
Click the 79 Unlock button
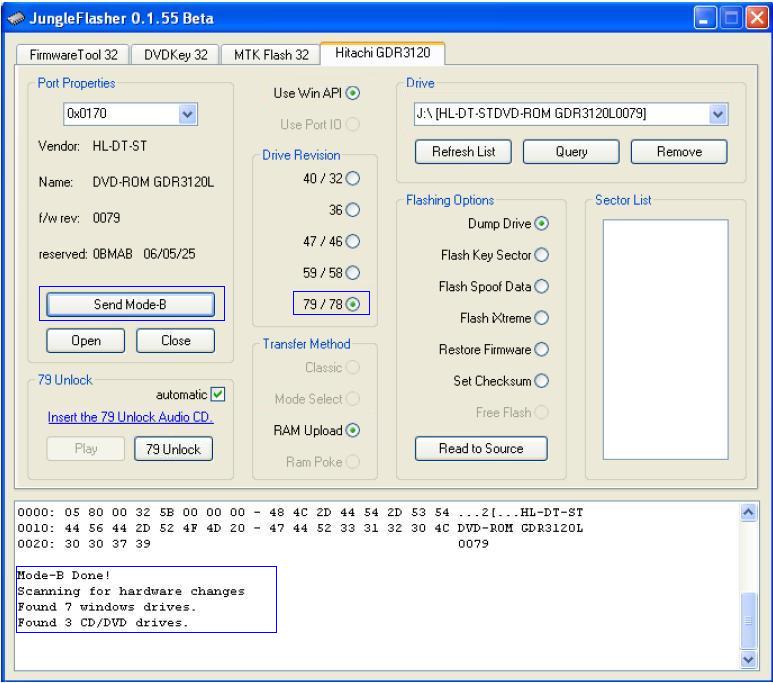click(x=174, y=449)
